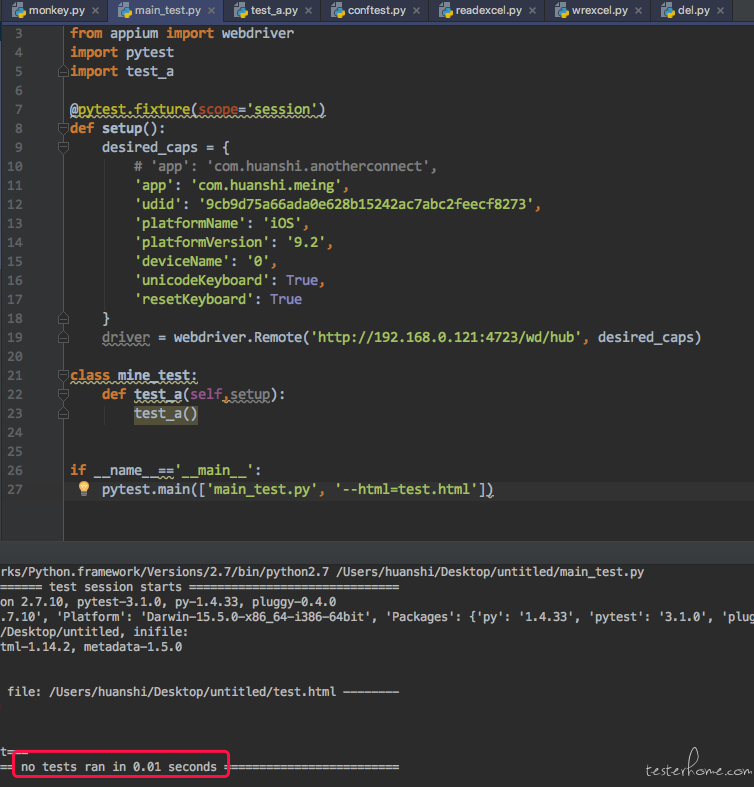Click the webdriver.Remote URL string
The image size is (754, 787).
[x=446, y=337]
